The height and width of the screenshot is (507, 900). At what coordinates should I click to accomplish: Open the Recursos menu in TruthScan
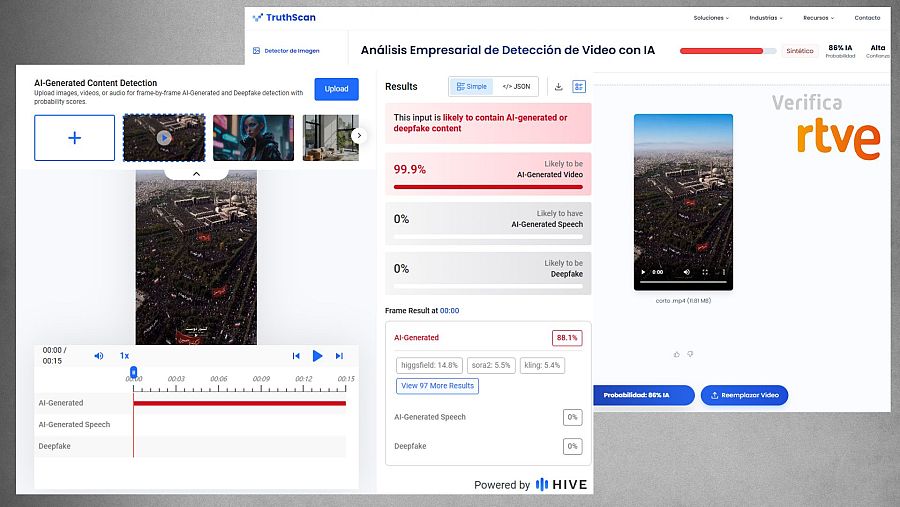click(818, 18)
